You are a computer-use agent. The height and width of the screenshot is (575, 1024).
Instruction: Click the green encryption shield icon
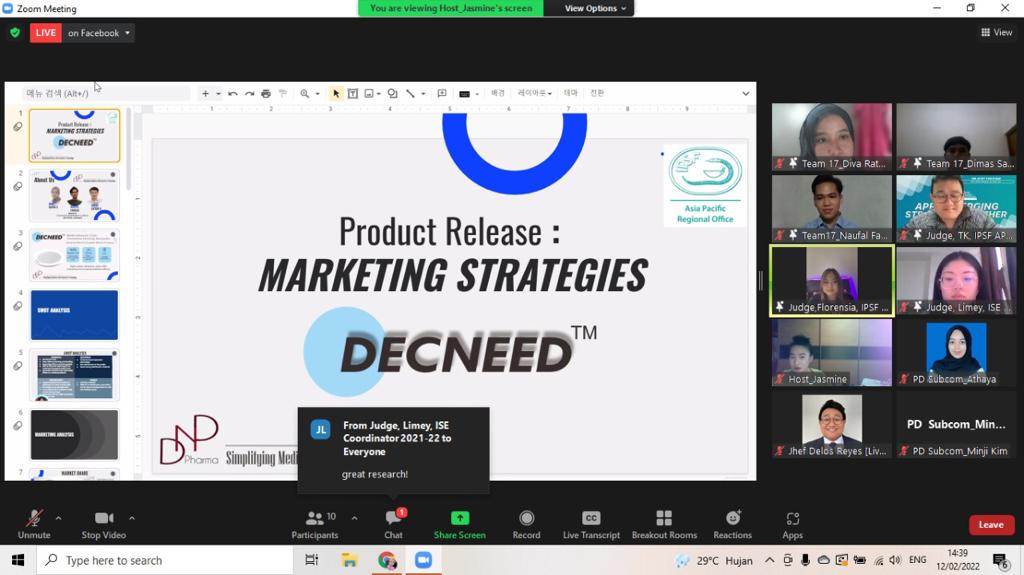tap(15, 33)
